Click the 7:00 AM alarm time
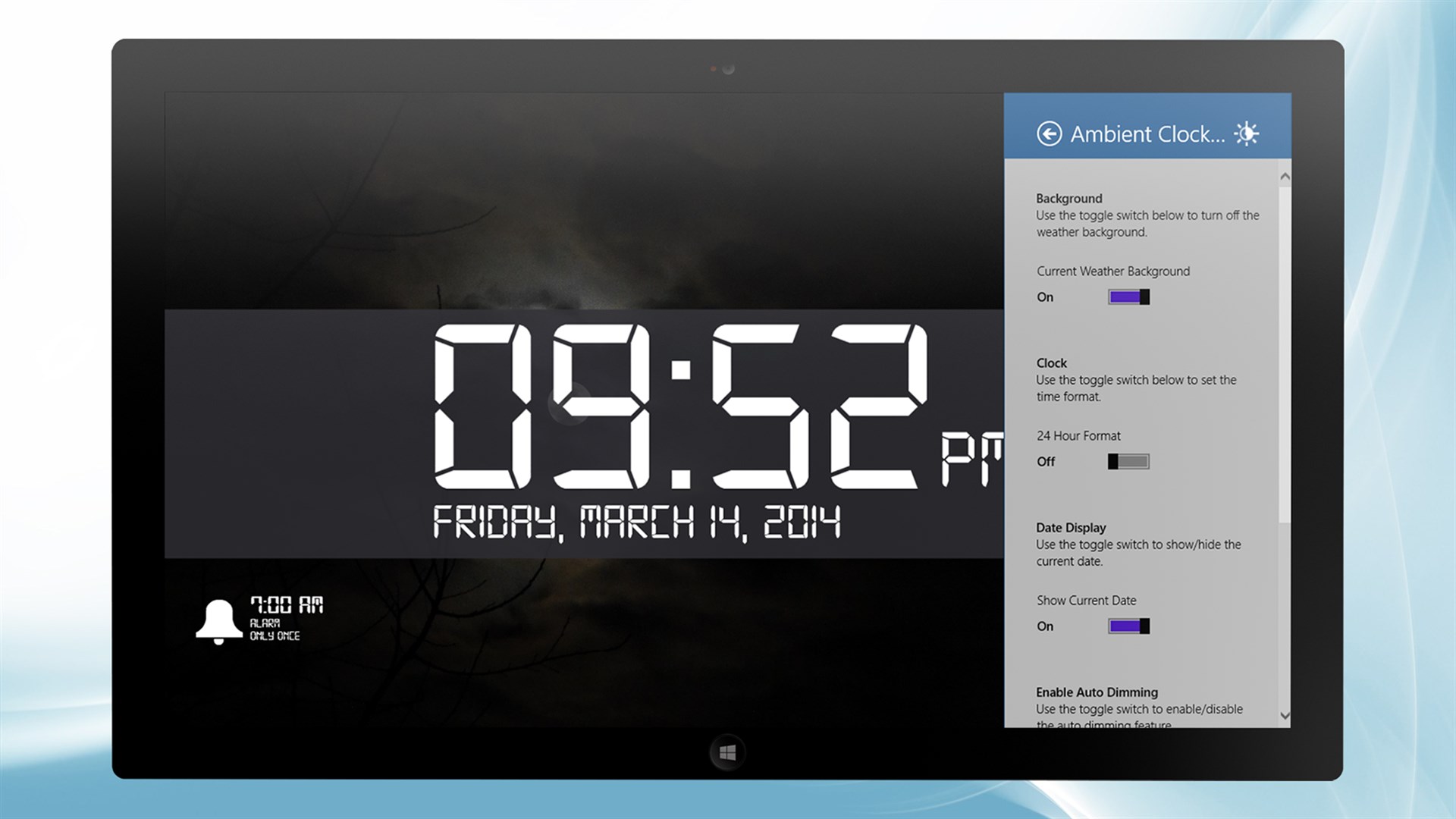 click(287, 605)
